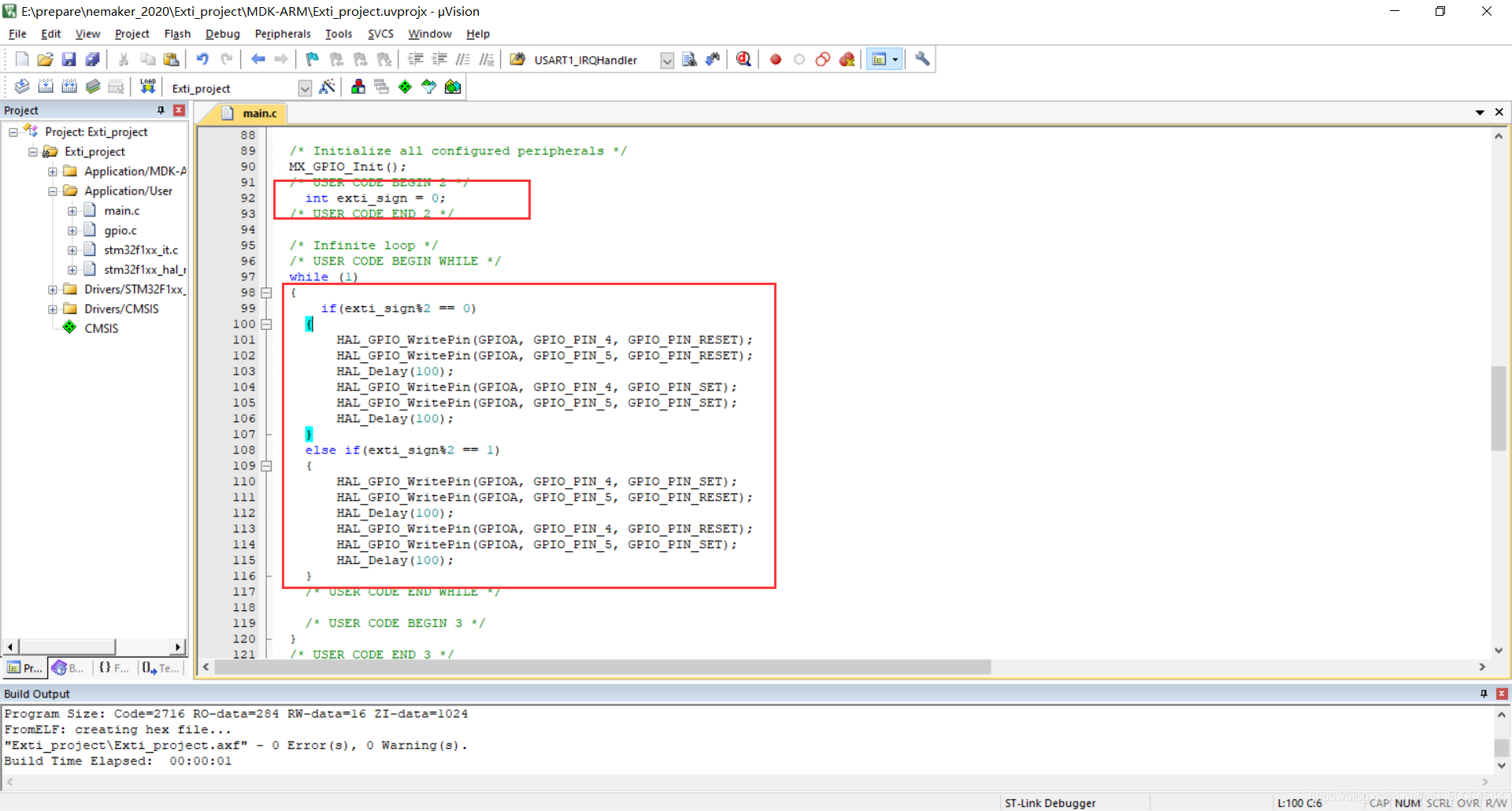
Task: Open the SVCS menu
Action: (x=380, y=34)
